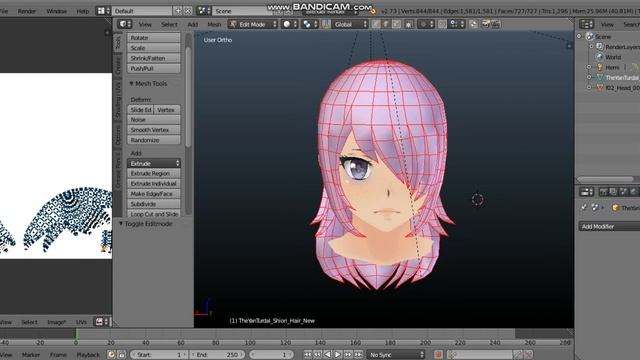
Task: Click Extrude Individual button
Action: point(154,184)
